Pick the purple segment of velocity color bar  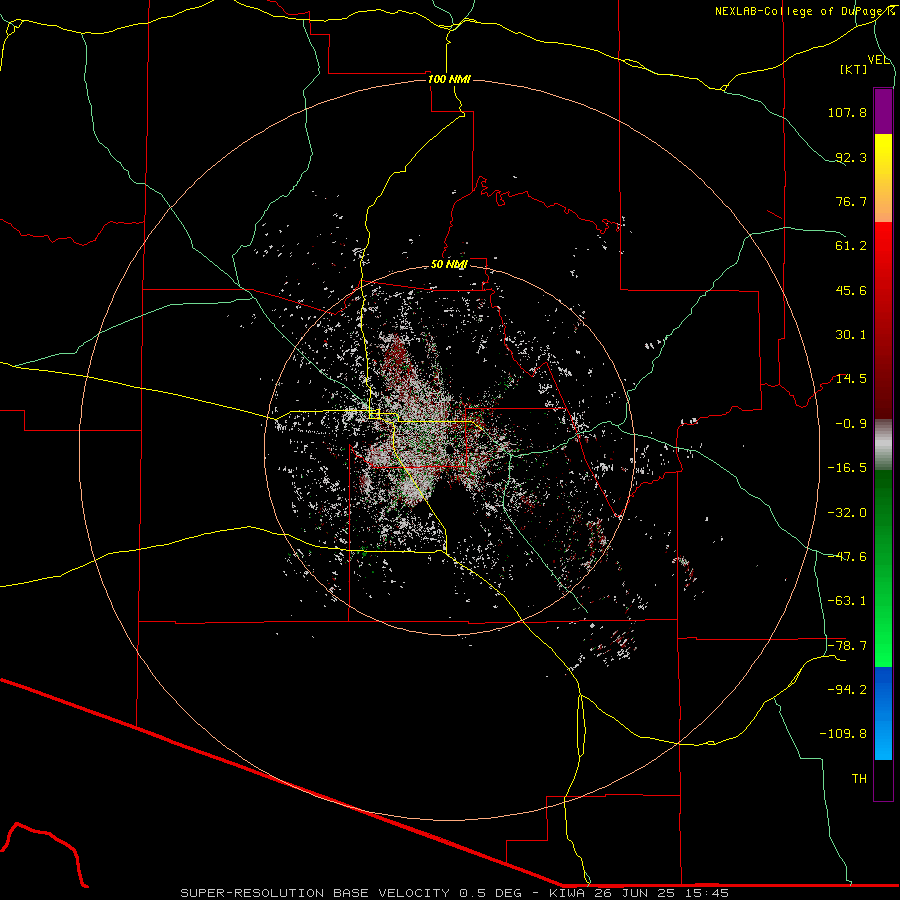pos(883,111)
